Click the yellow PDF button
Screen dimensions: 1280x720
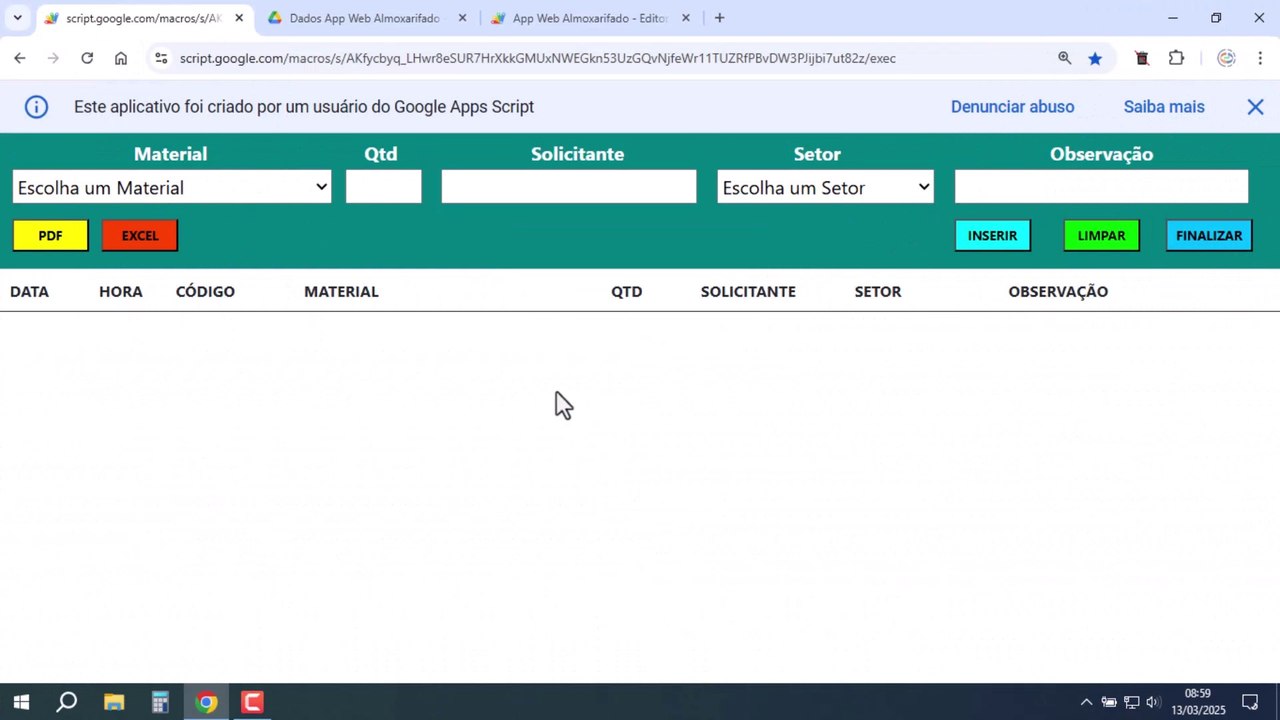pyautogui.click(x=51, y=236)
